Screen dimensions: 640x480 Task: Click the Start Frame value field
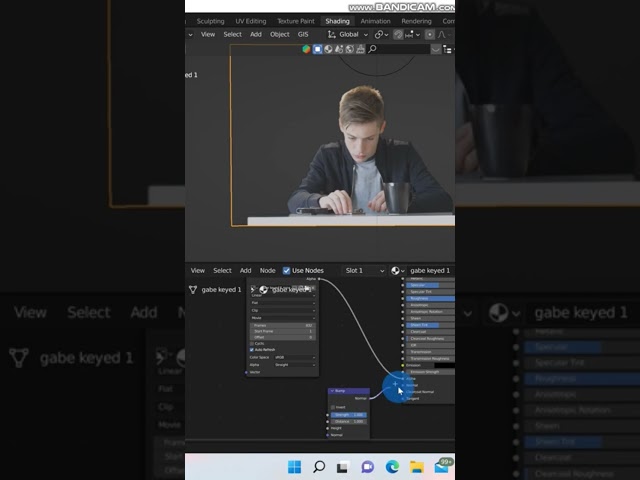click(282, 331)
